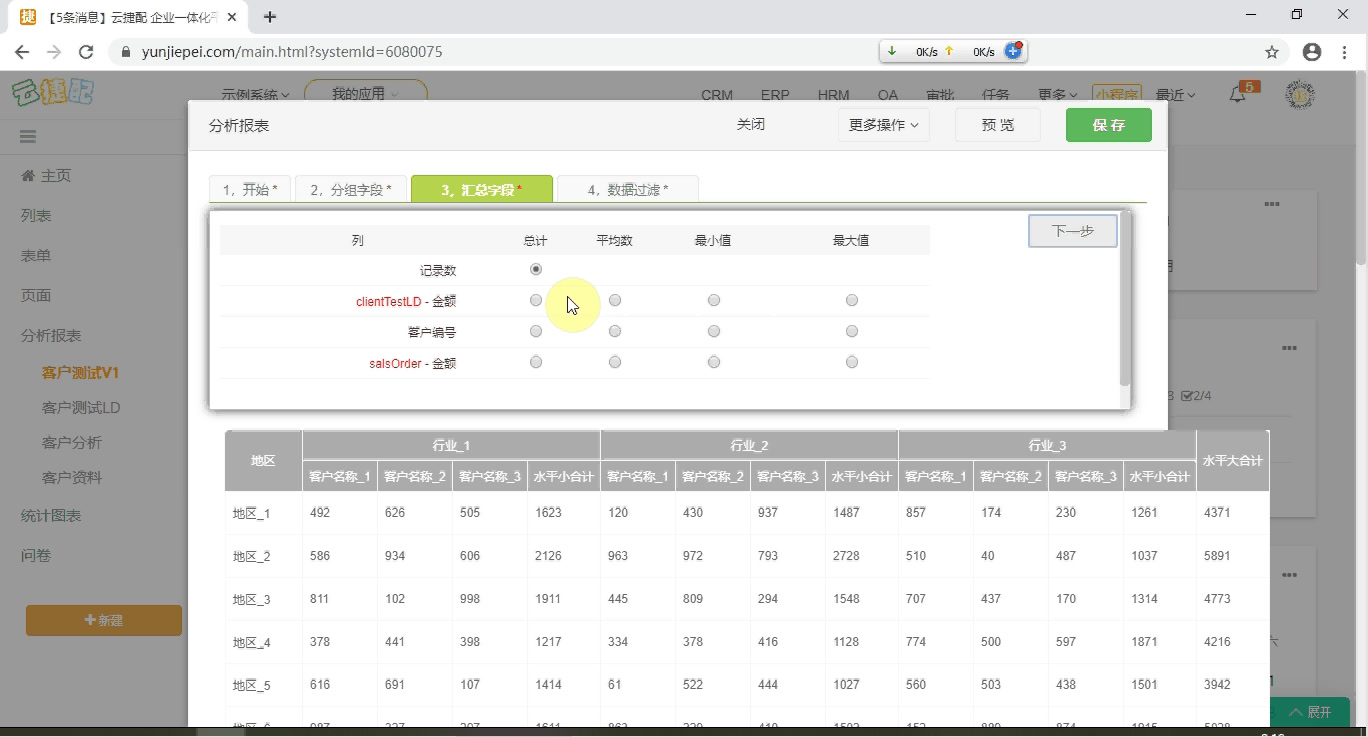Screen dimensions: 1368x737
Task: Select 最小值 radio for clientTestLD - 金额
Action: point(714,300)
